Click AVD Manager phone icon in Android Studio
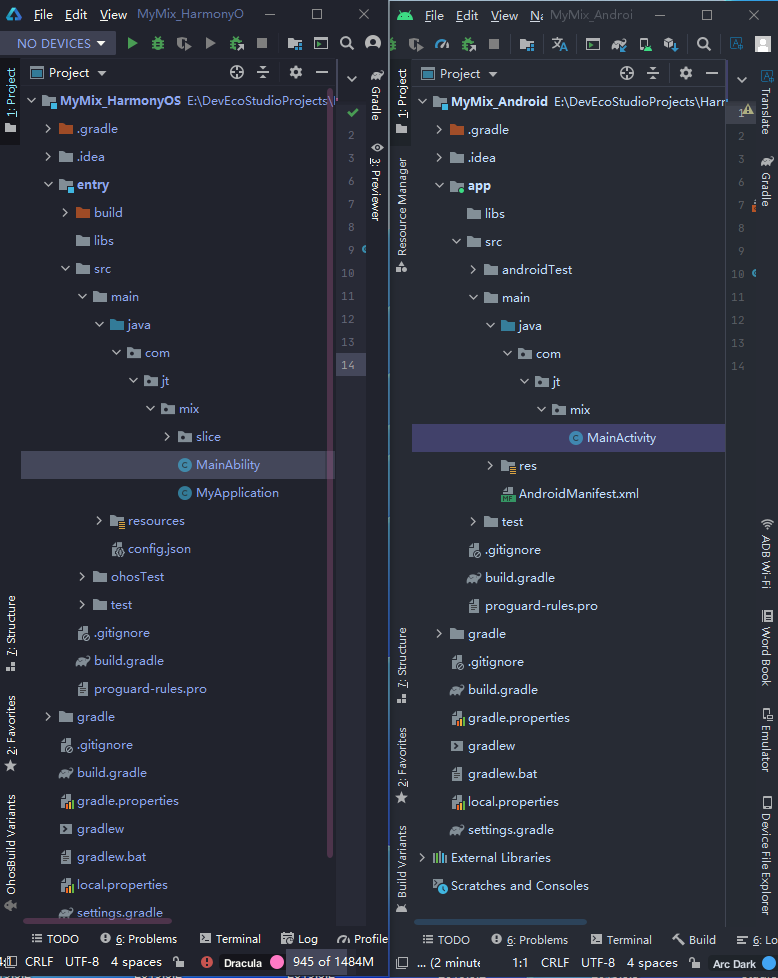 tap(645, 44)
